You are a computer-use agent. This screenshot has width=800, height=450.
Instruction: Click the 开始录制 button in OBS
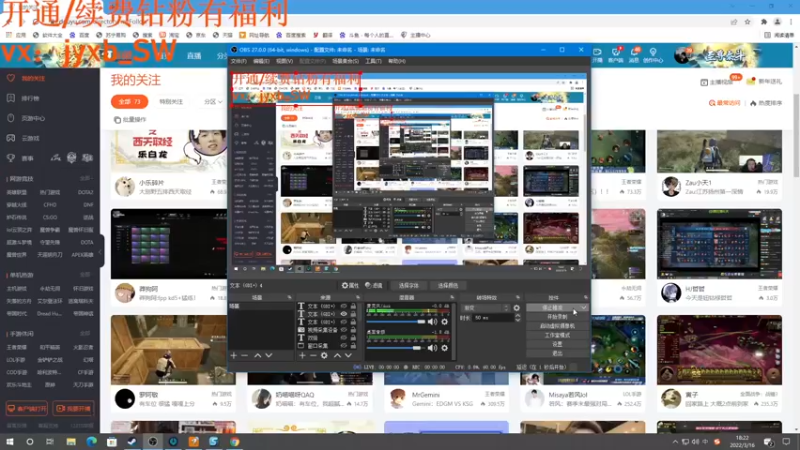point(557,317)
